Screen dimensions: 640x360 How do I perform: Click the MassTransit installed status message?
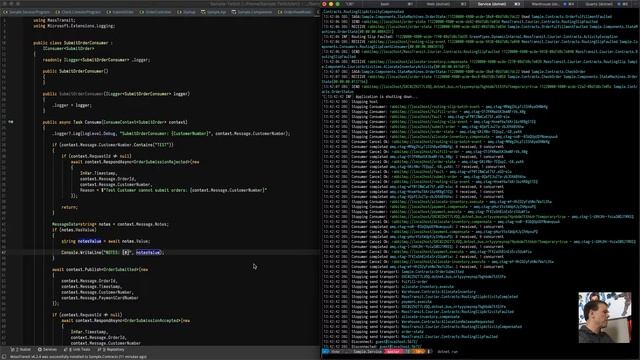[x=78, y=357]
